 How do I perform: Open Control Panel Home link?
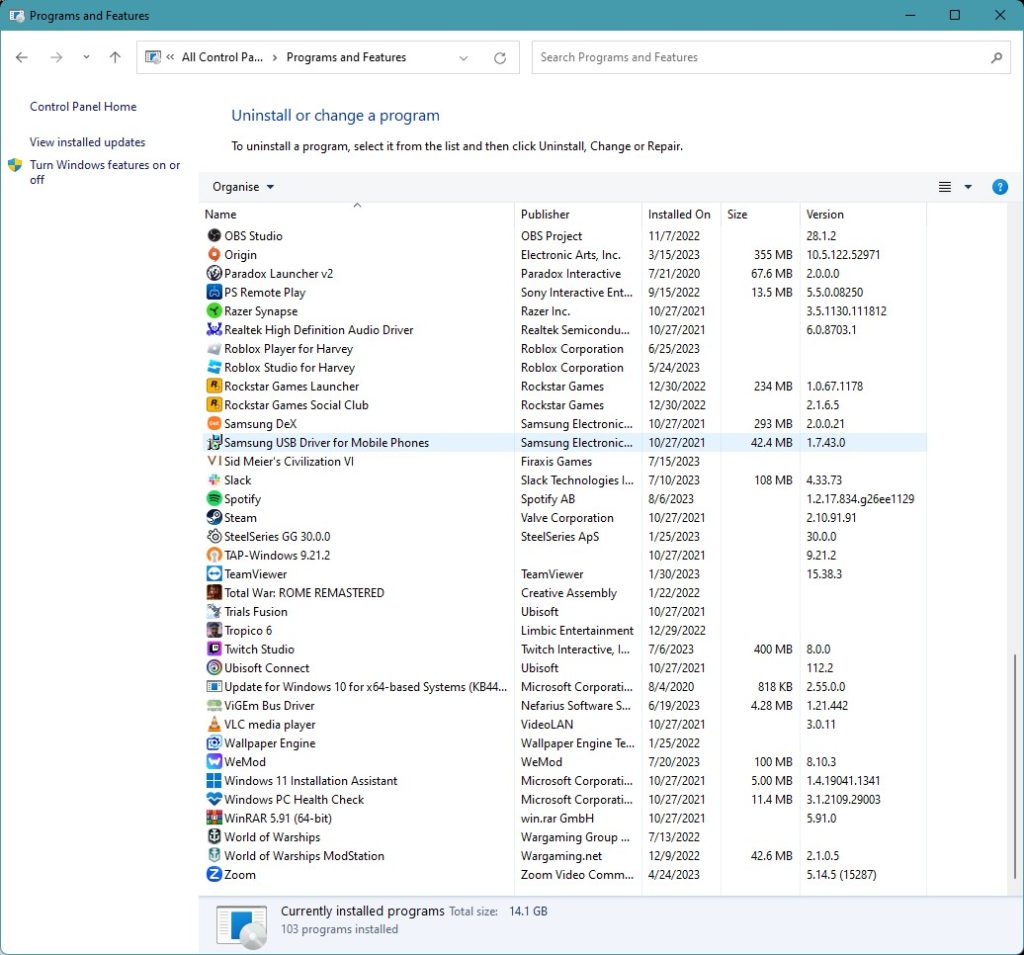pos(83,106)
